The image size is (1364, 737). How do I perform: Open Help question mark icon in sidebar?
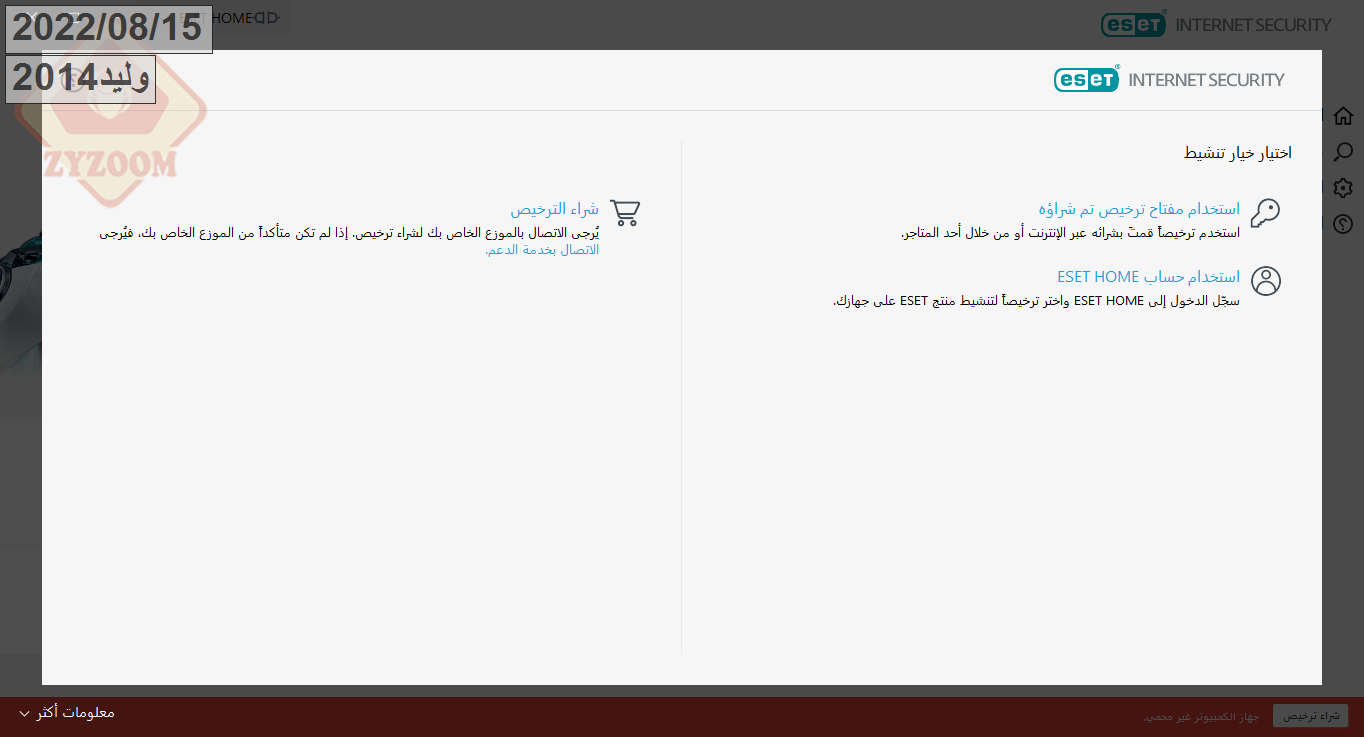click(x=1343, y=223)
